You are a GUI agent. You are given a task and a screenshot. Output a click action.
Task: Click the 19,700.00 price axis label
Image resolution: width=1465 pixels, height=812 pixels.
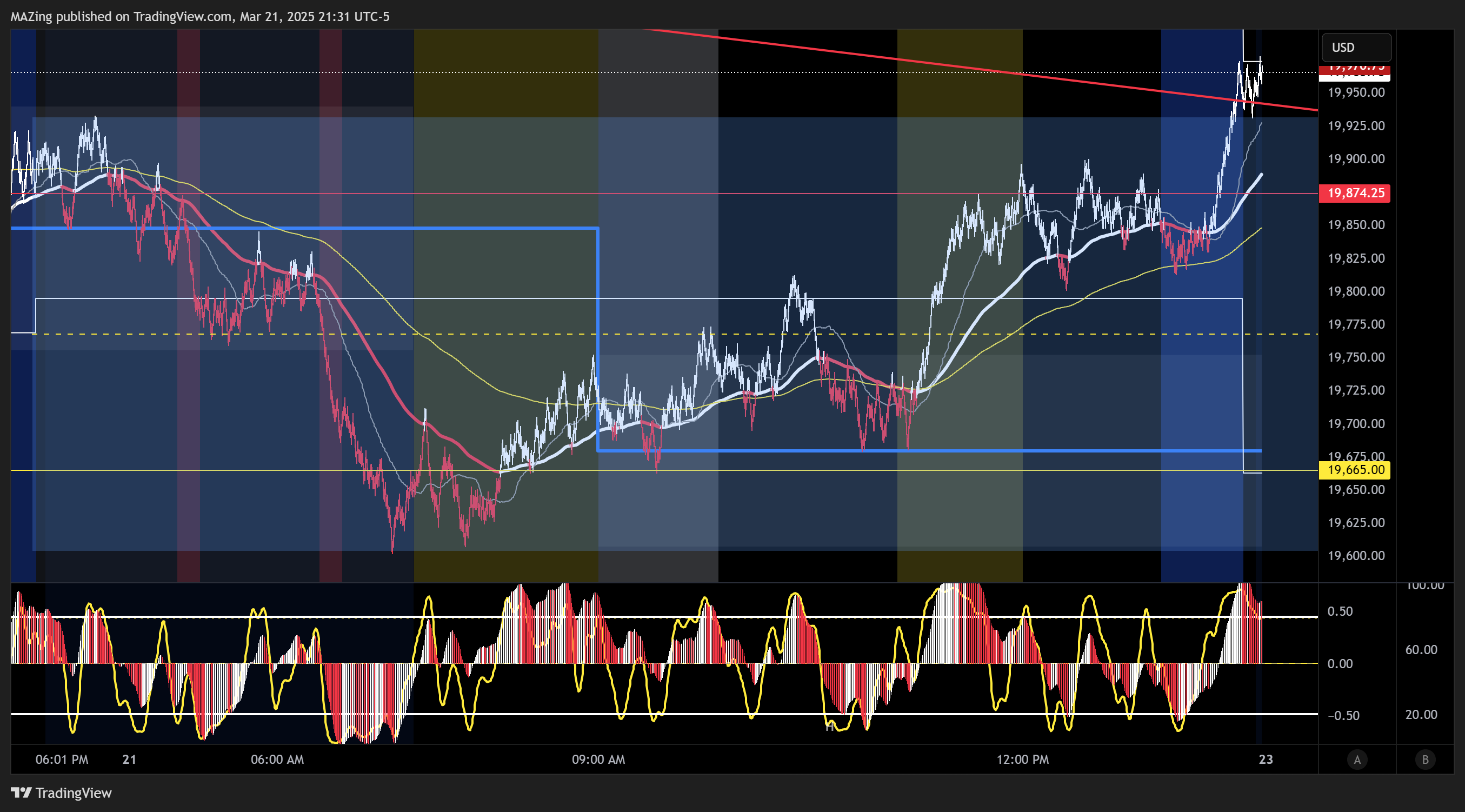click(1356, 424)
